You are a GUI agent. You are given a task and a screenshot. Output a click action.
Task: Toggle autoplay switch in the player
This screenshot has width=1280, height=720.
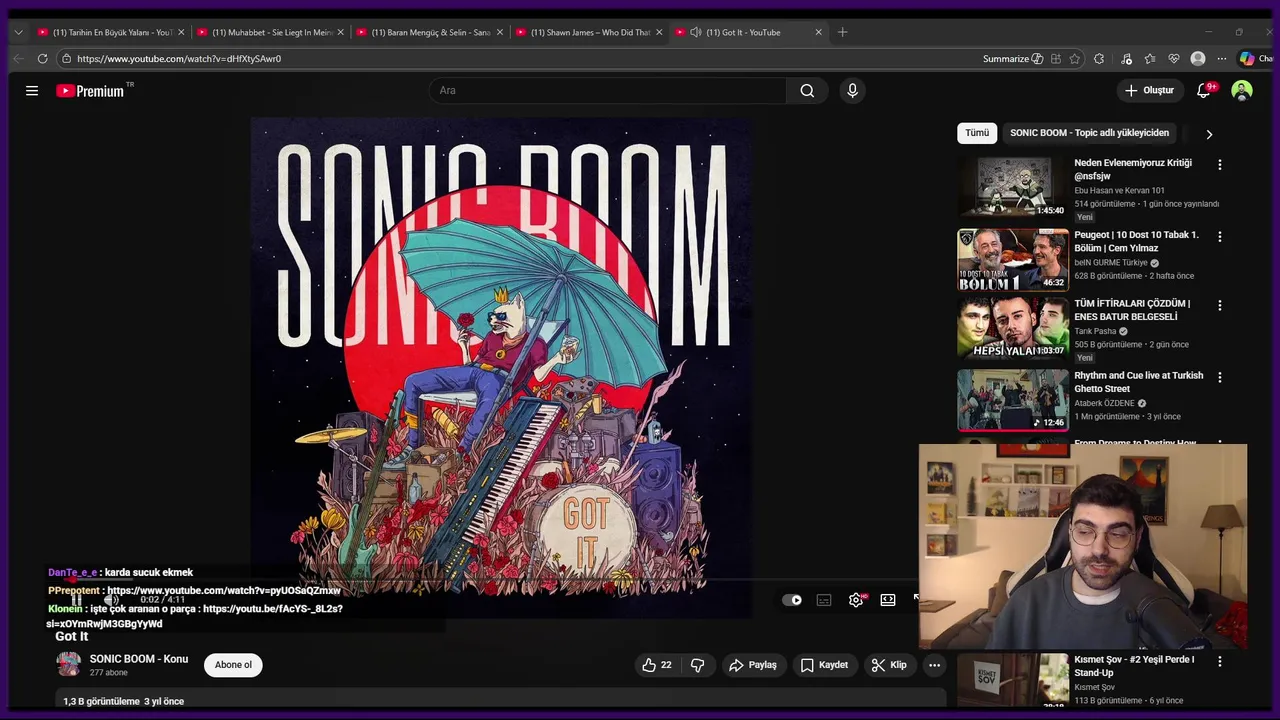coord(792,600)
